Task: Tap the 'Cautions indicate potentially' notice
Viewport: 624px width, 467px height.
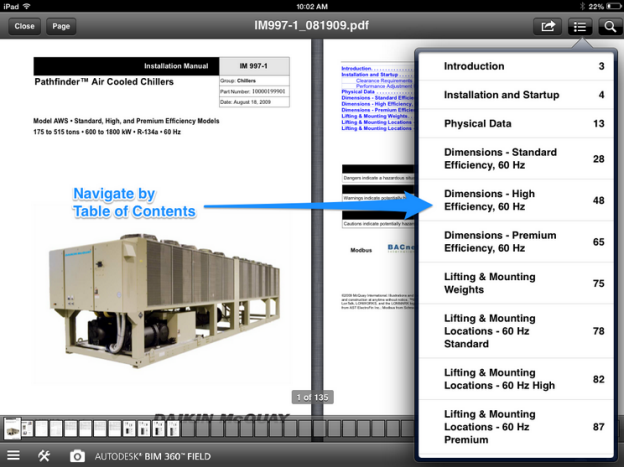Action: [x=378, y=224]
